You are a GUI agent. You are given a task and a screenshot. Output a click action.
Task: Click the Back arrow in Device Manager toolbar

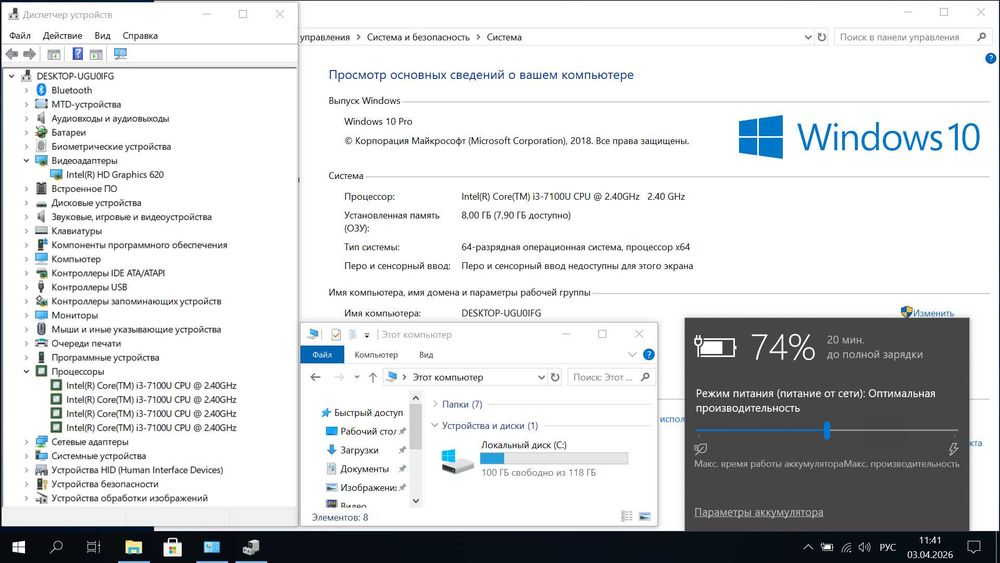click(x=11, y=54)
